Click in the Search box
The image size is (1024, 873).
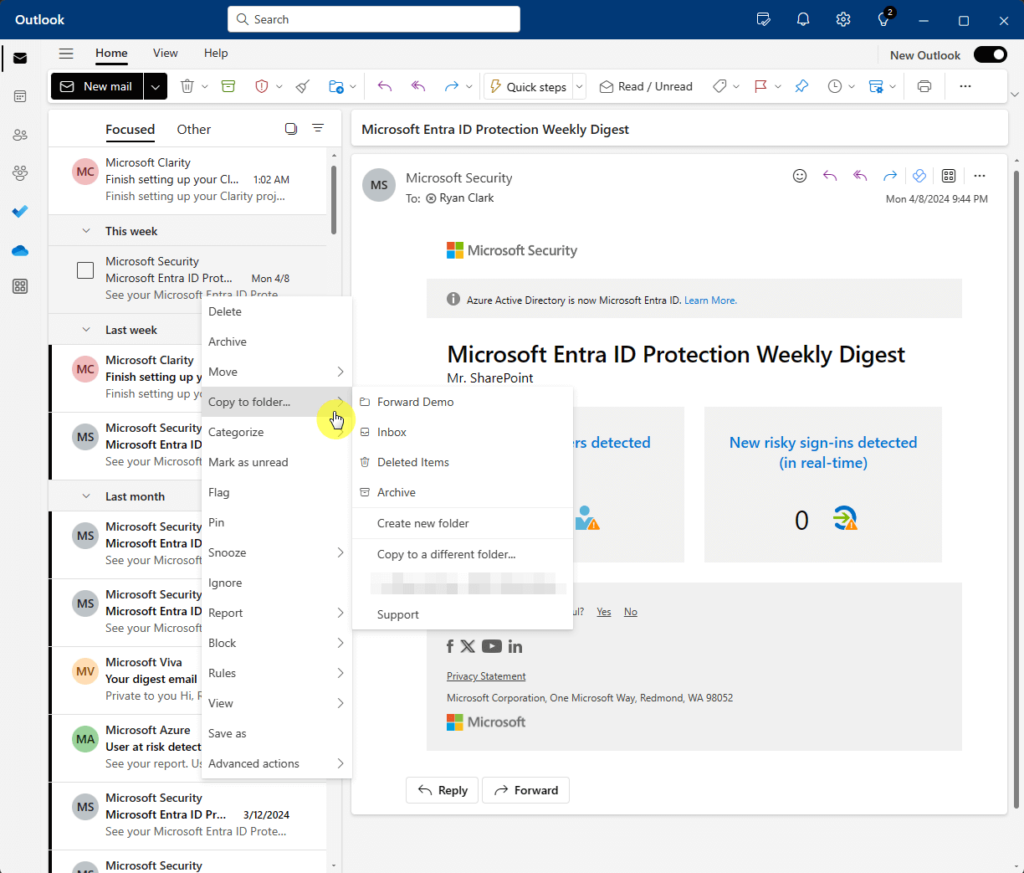(374, 19)
